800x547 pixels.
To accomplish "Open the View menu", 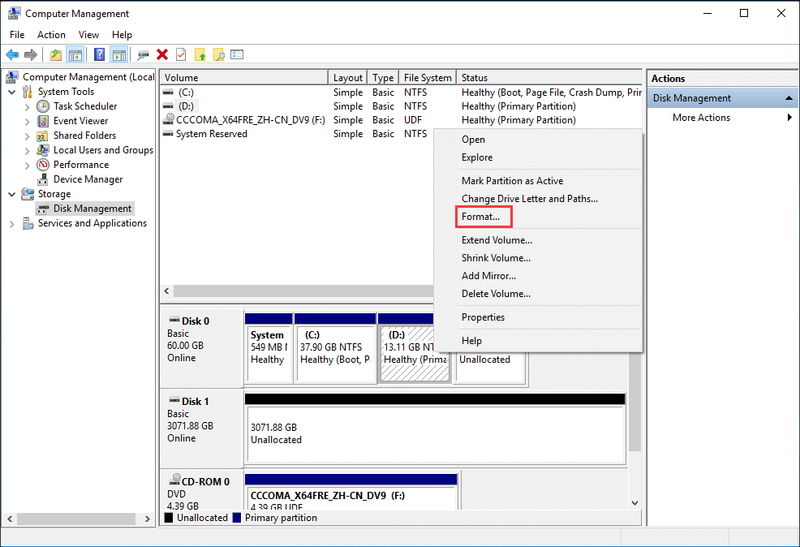I will (x=88, y=35).
